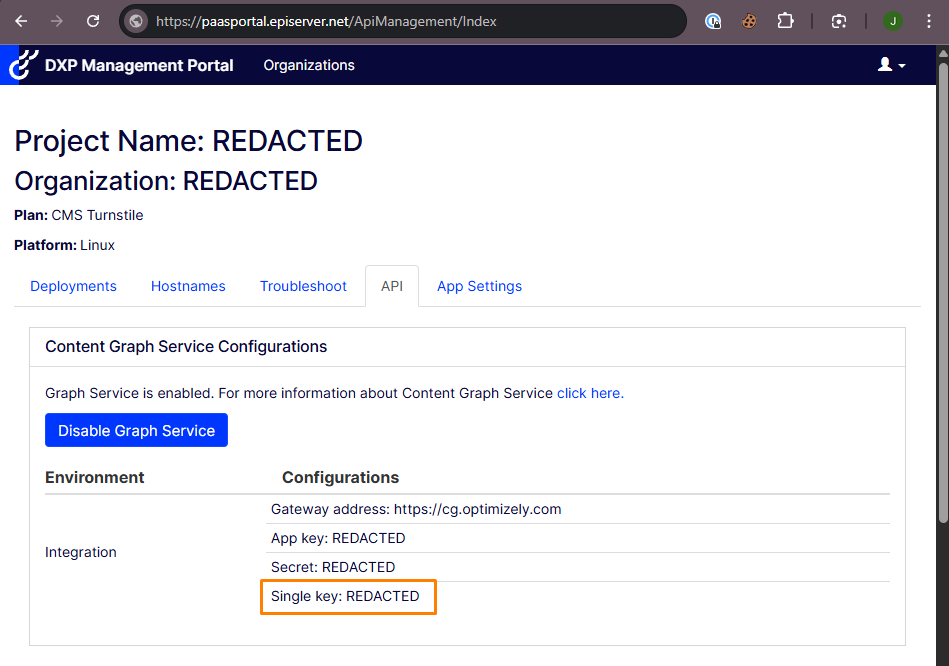Switch to the Deployments tab

click(73, 286)
